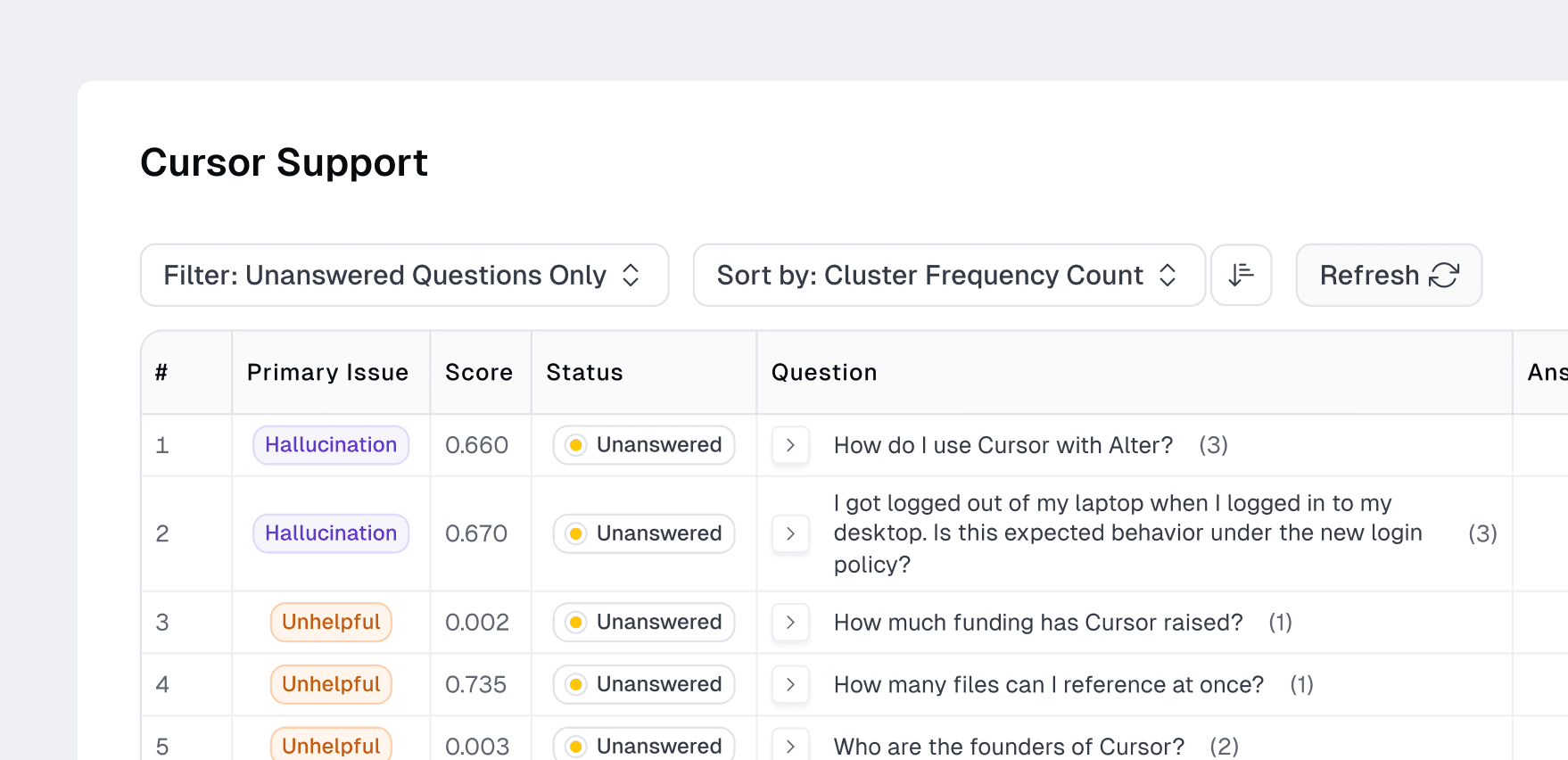Click the Cursor Support page title

coord(285,163)
